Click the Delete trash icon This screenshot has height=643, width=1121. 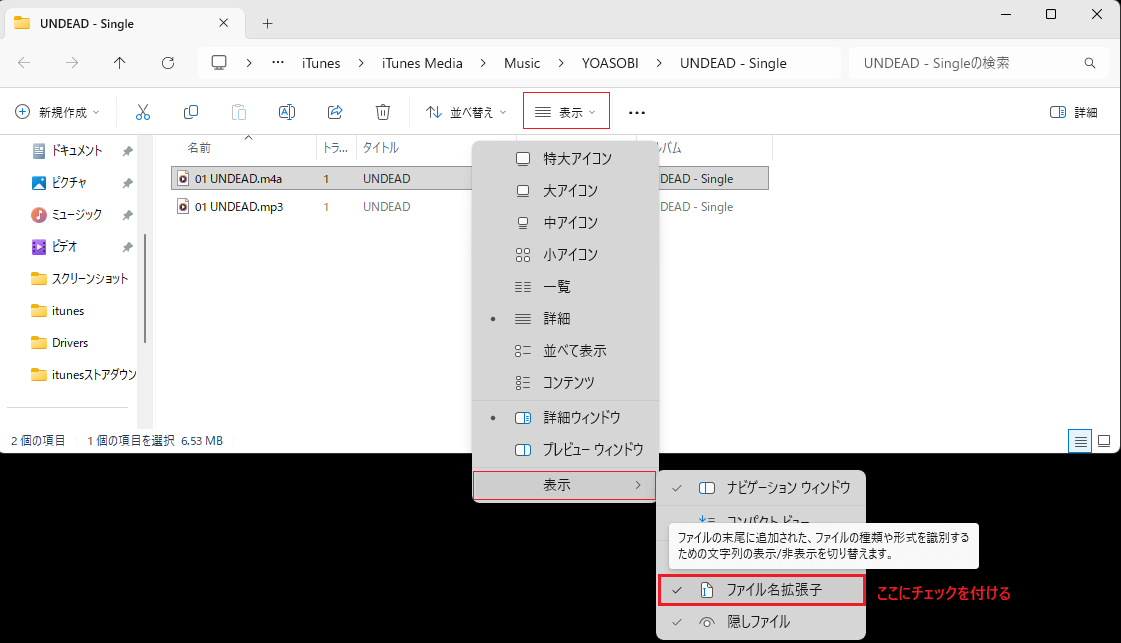coord(383,111)
